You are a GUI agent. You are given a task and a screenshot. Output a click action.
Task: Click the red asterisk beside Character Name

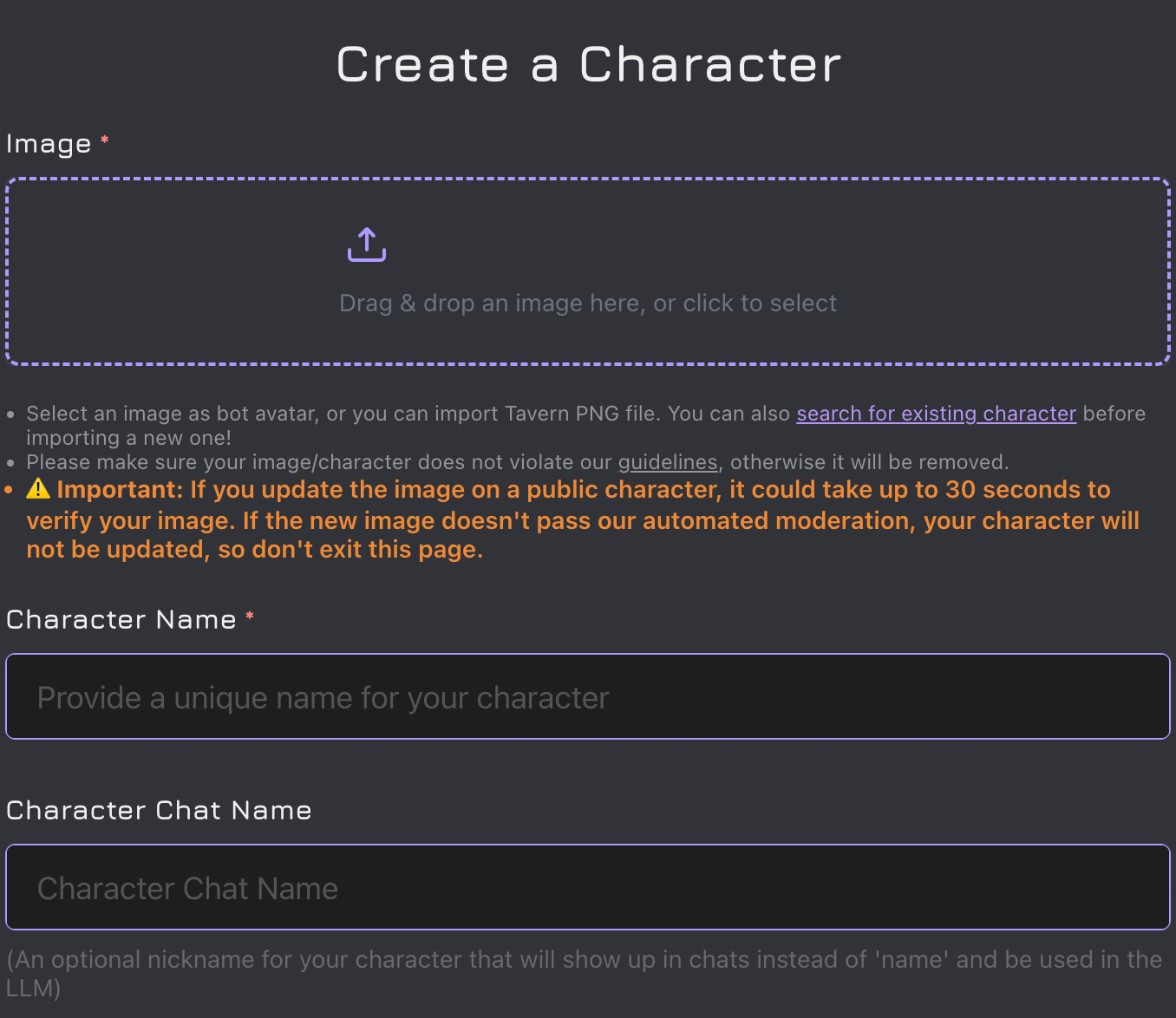250,617
